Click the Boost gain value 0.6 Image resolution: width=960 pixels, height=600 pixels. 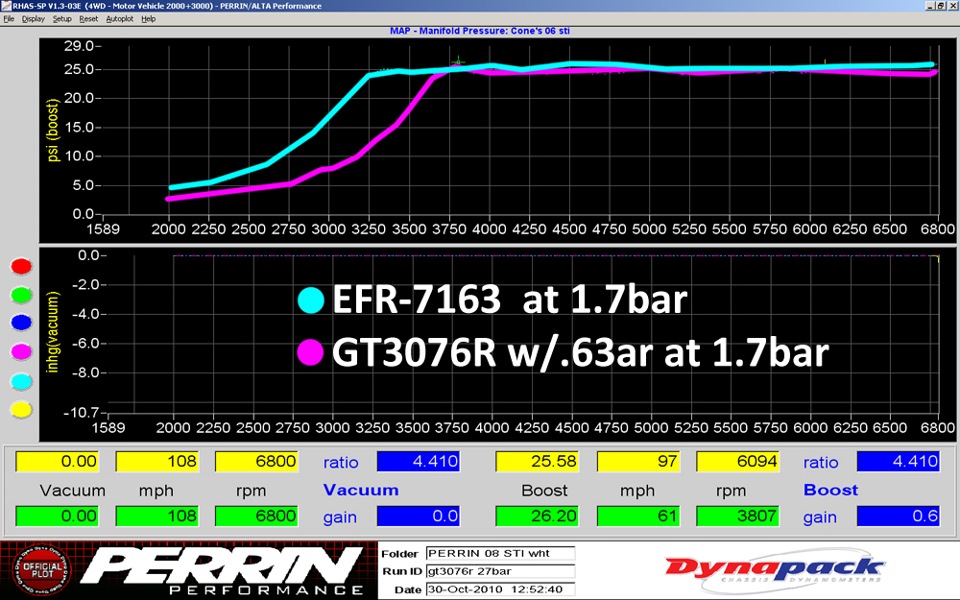click(898, 516)
